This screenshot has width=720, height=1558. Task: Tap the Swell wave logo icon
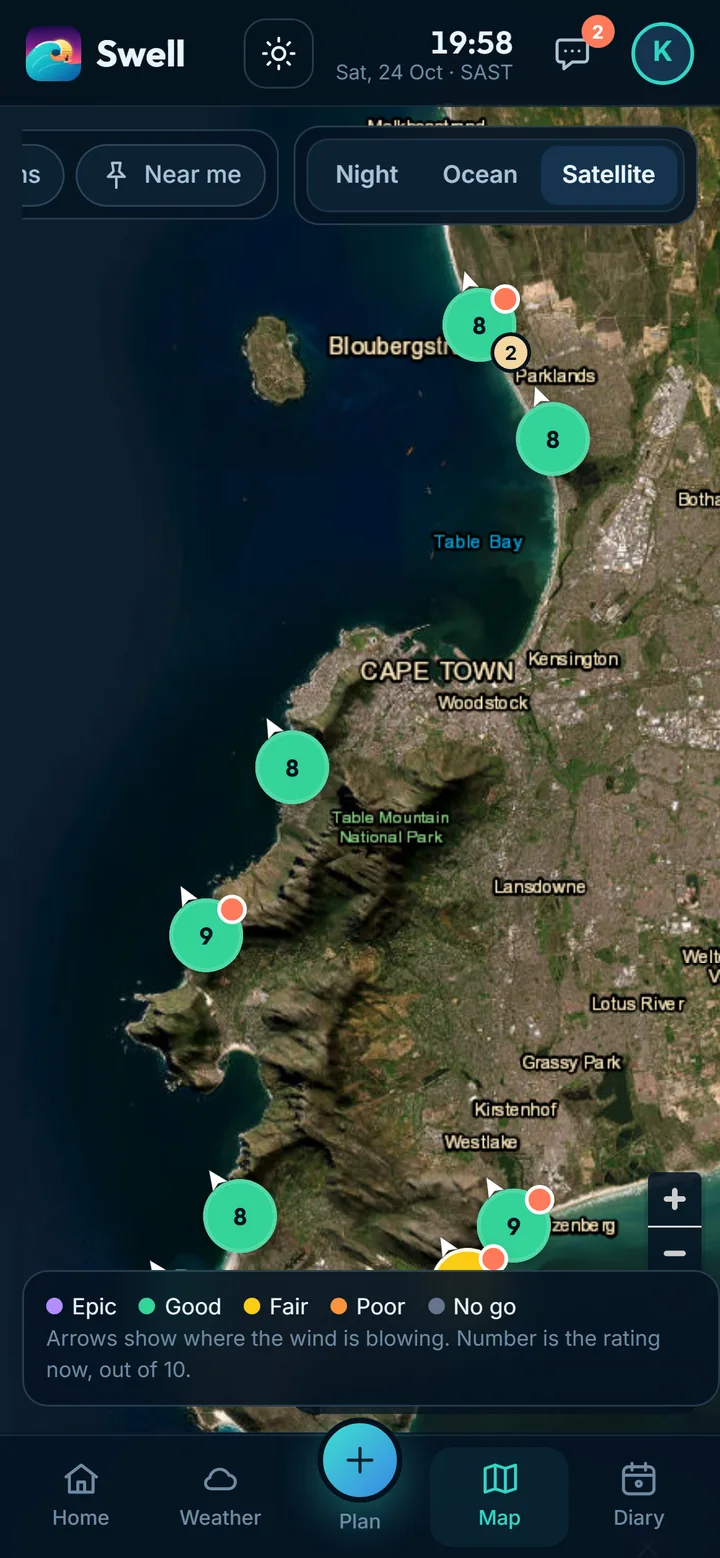(53, 53)
